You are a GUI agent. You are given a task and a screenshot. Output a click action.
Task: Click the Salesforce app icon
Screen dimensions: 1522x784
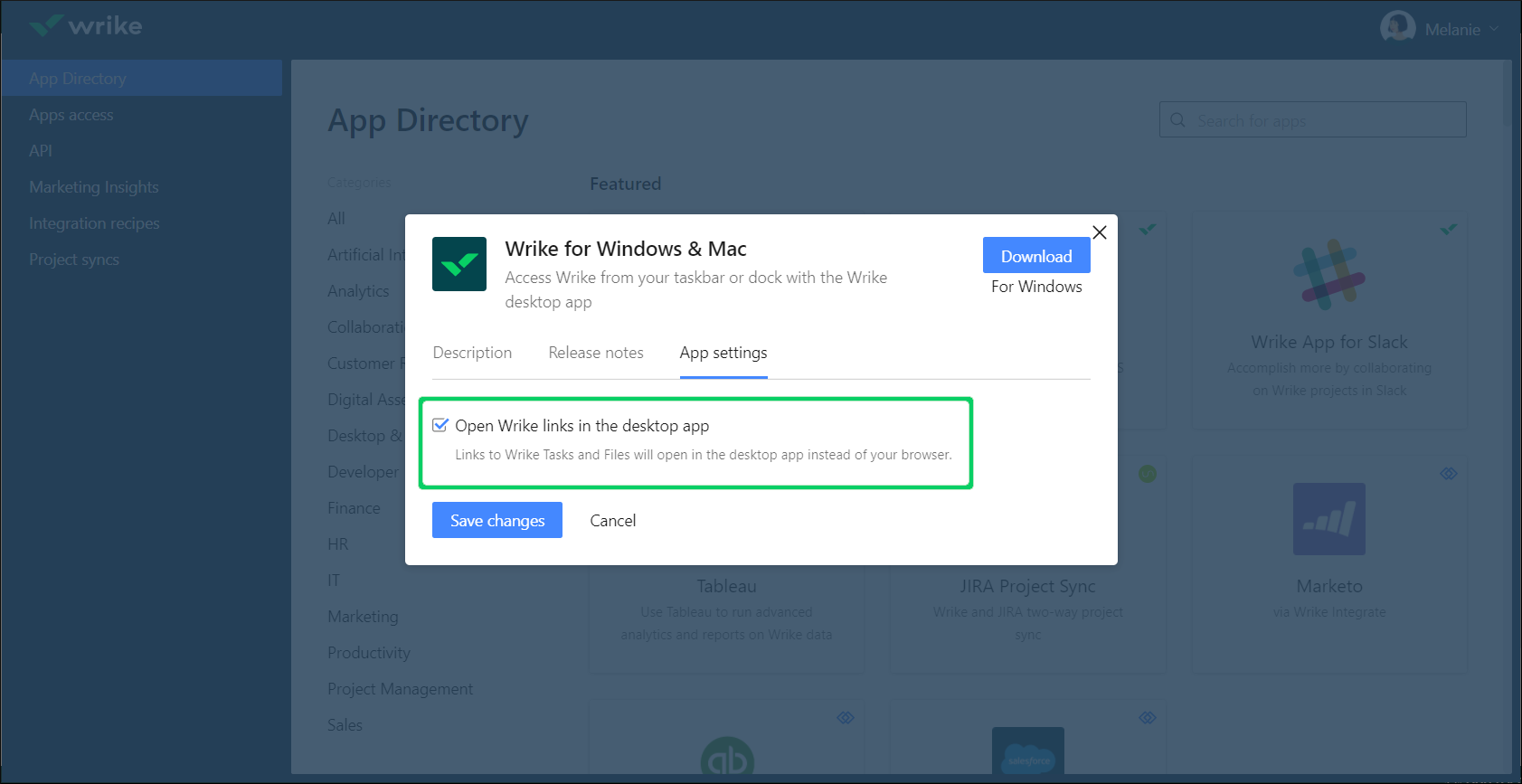(x=1028, y=751)
